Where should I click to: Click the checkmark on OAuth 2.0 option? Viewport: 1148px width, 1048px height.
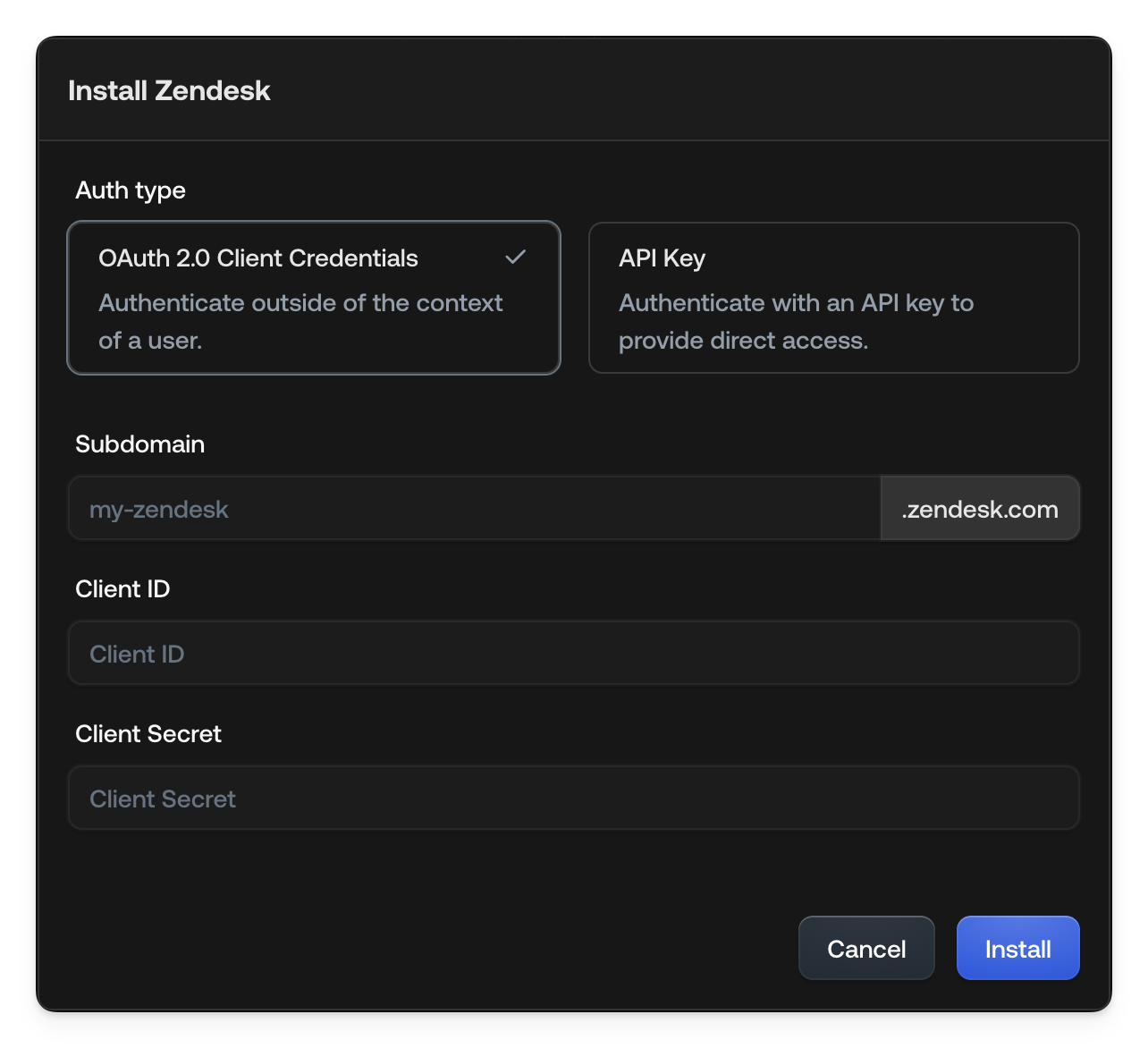point(515,258)
